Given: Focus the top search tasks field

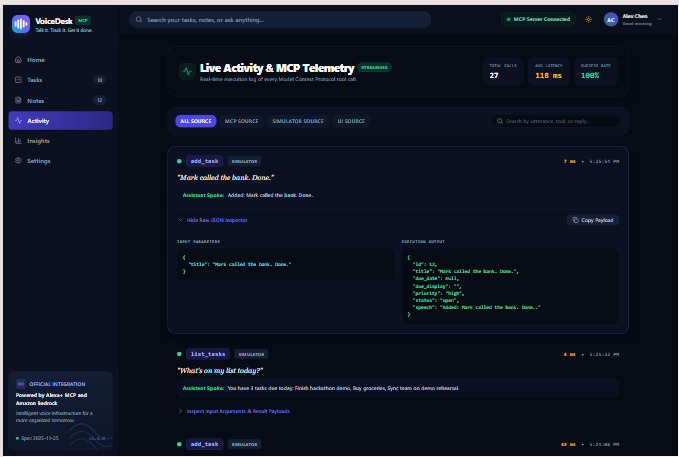Looking at the screenshot, I should point(280,19).
